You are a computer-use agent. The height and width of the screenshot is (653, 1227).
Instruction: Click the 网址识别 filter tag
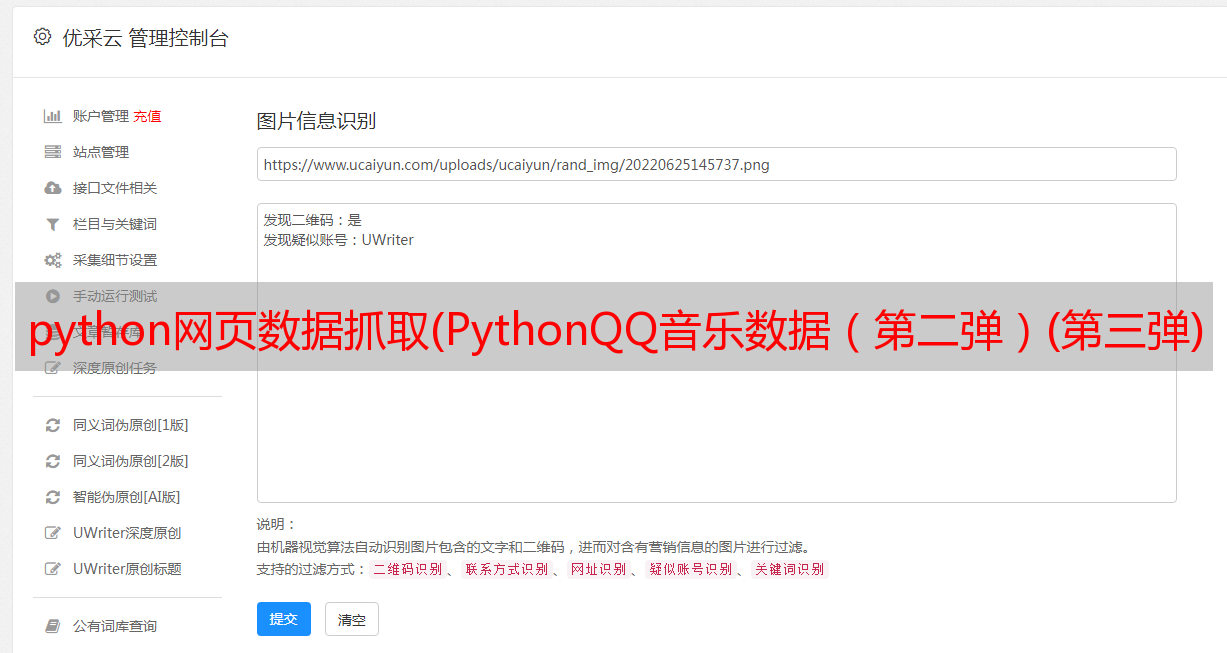point(598,569)
